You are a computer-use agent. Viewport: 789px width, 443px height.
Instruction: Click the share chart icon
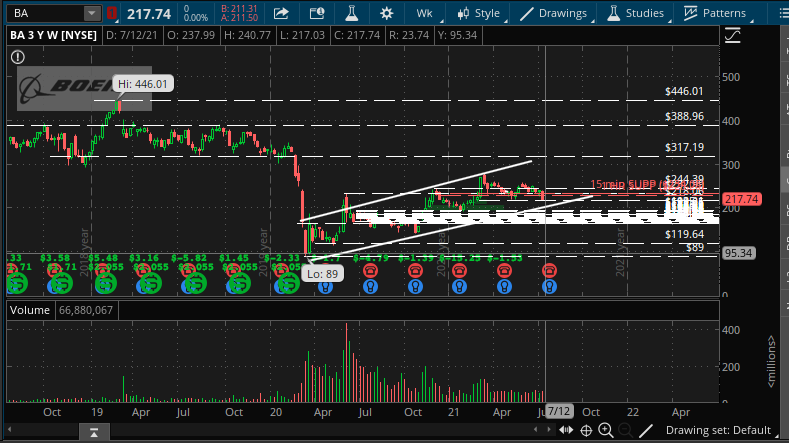pyautogui.click(x=281, y=13)
